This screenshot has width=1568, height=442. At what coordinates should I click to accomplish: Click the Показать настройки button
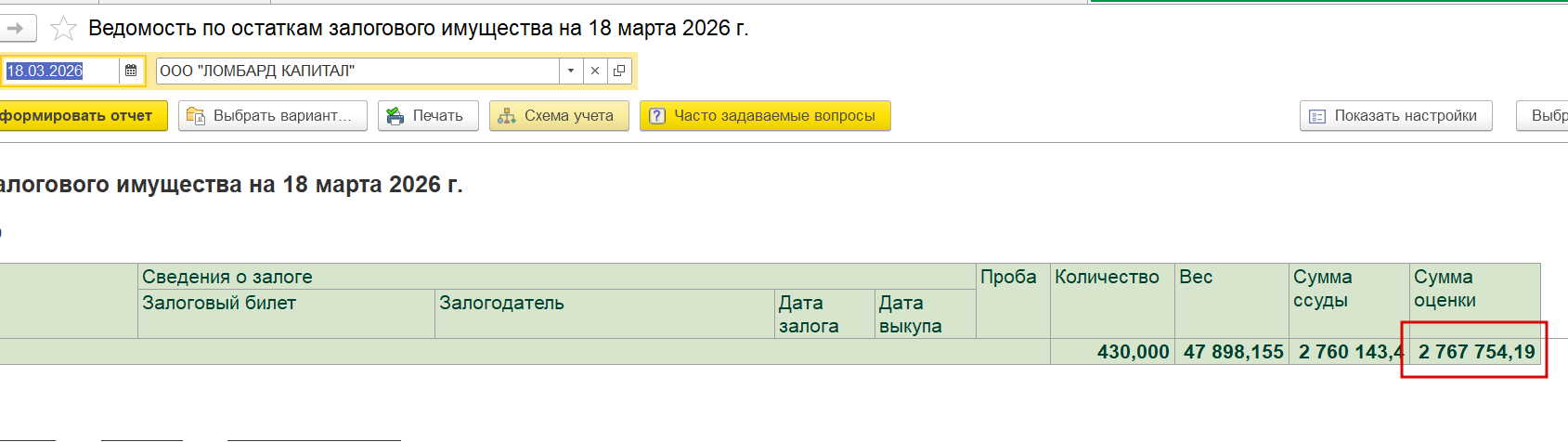(1405, 116)
